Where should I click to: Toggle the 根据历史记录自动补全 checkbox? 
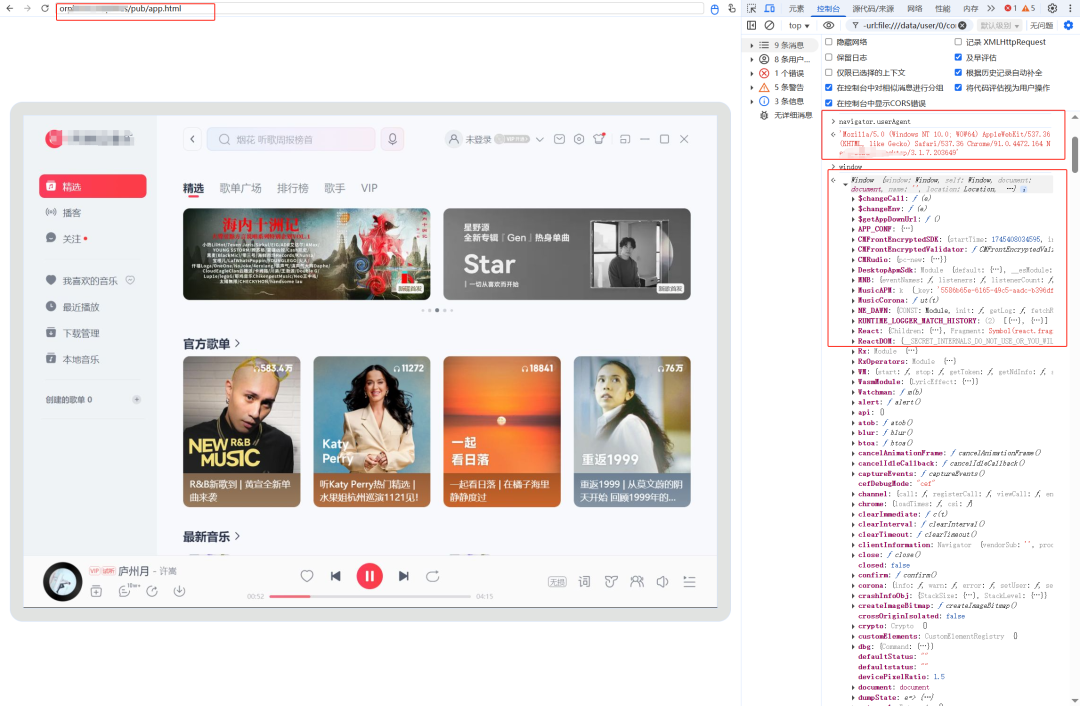coord(958,72)
